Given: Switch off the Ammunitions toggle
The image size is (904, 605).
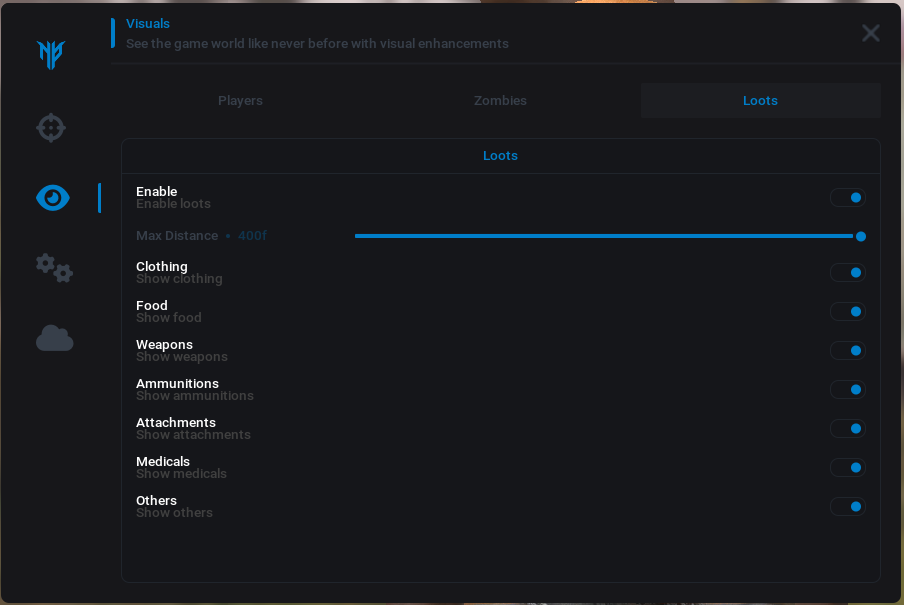Looking at the screenshot, I should (x=848, y=390).
